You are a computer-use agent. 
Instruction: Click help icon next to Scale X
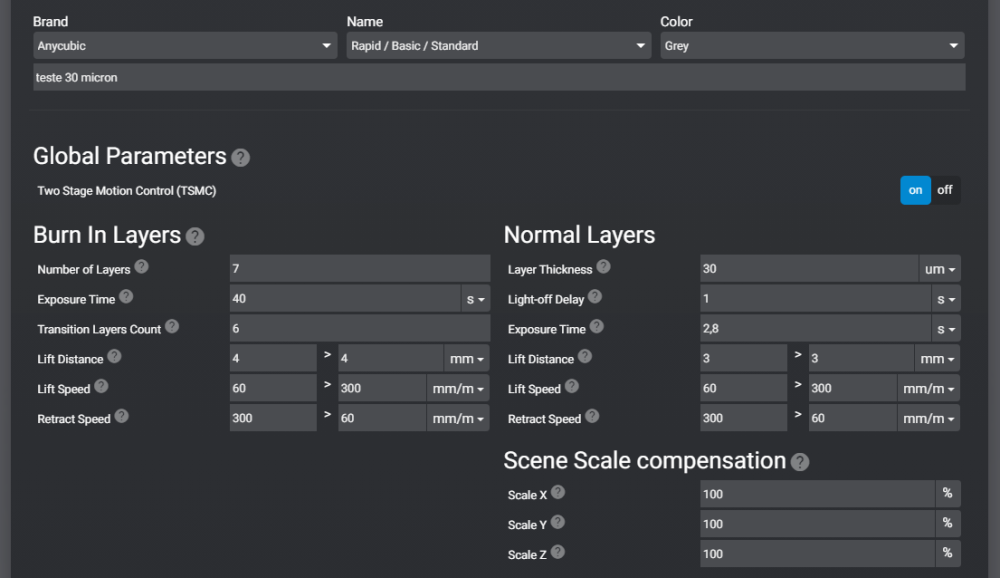558,492
